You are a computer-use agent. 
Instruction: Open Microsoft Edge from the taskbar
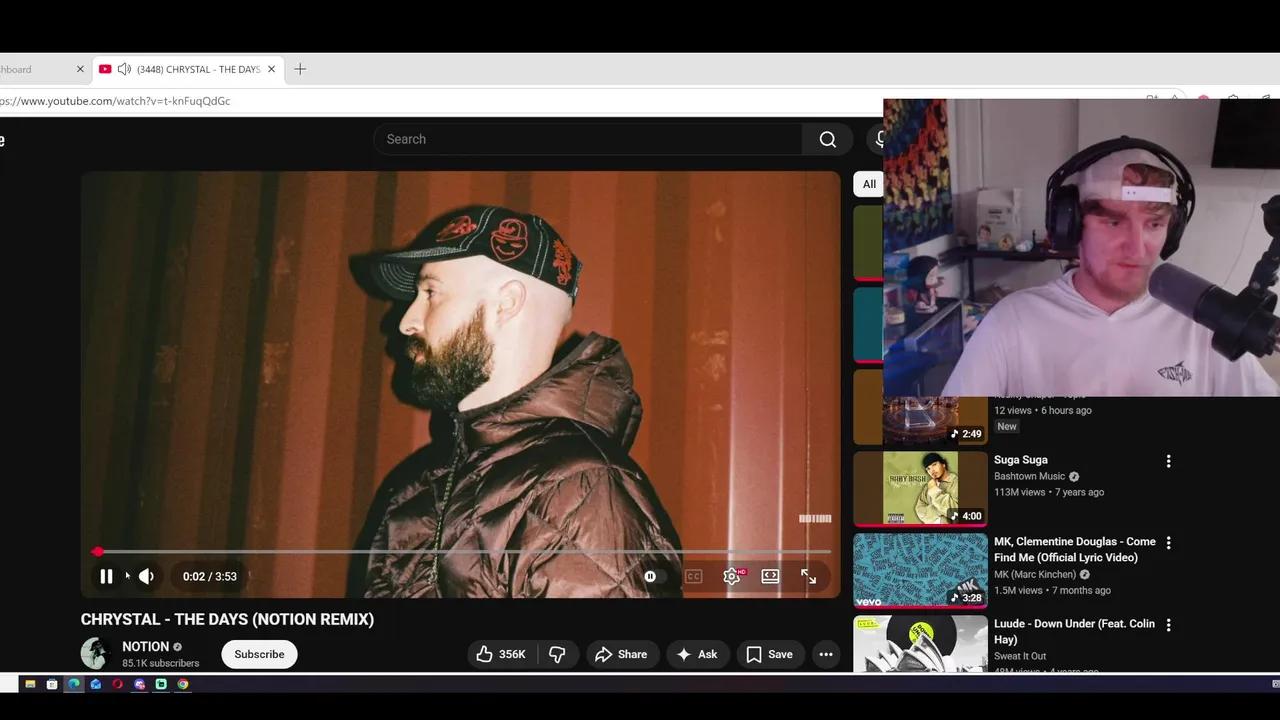tap(74, 684)
